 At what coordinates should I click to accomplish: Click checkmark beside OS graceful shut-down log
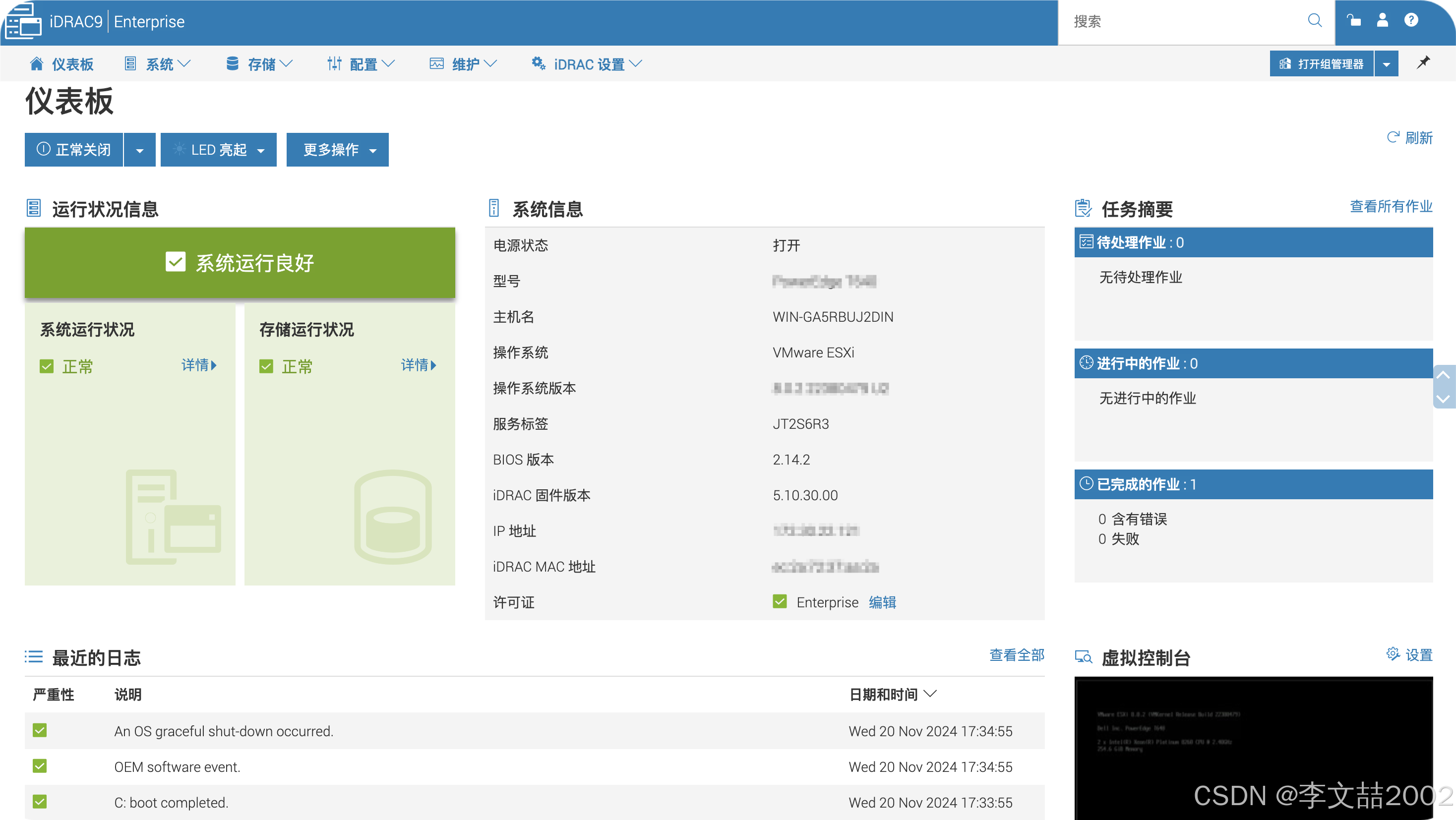(x=40, y=730)
